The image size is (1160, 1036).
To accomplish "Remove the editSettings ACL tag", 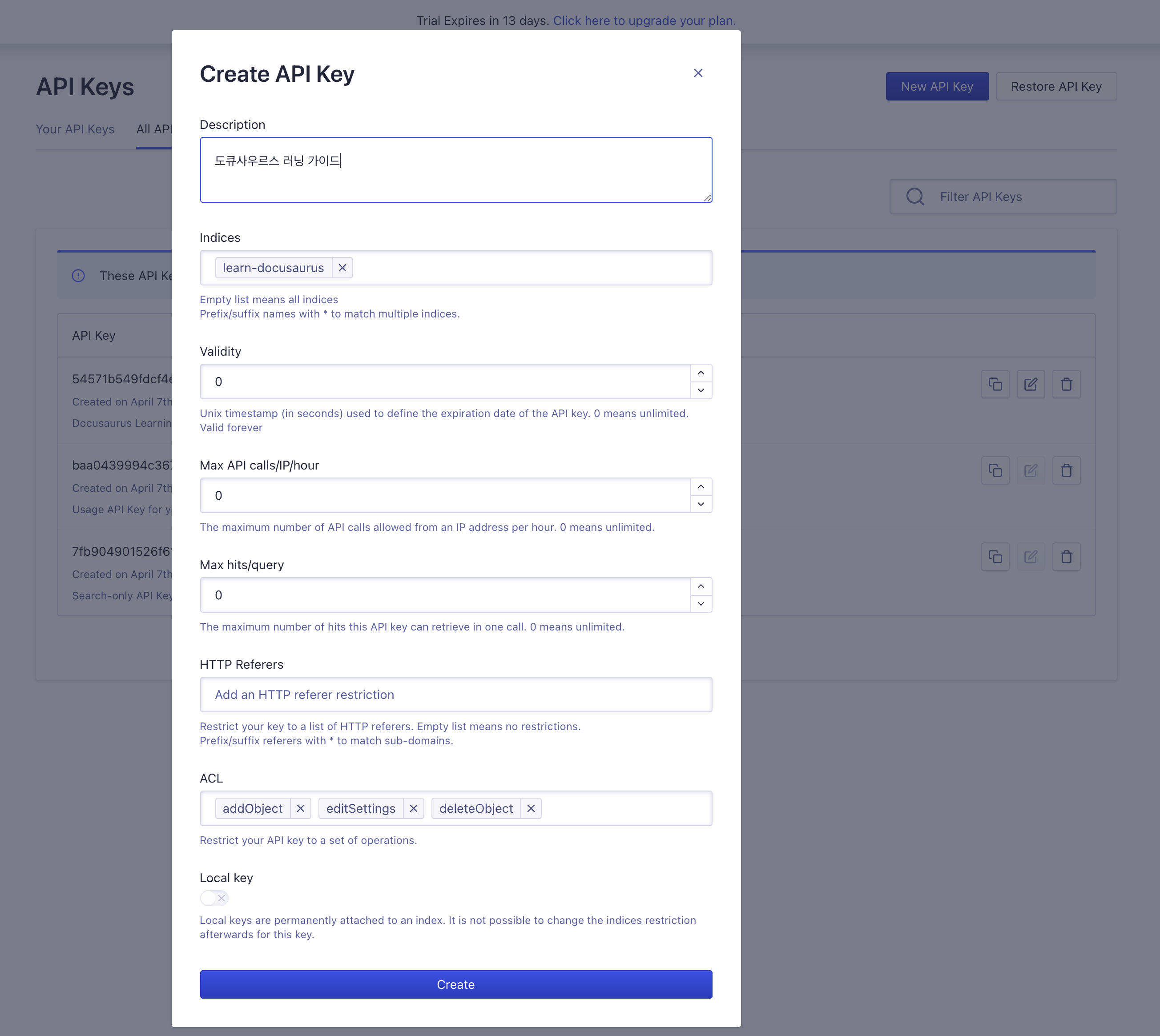I will tap(414, 808).
